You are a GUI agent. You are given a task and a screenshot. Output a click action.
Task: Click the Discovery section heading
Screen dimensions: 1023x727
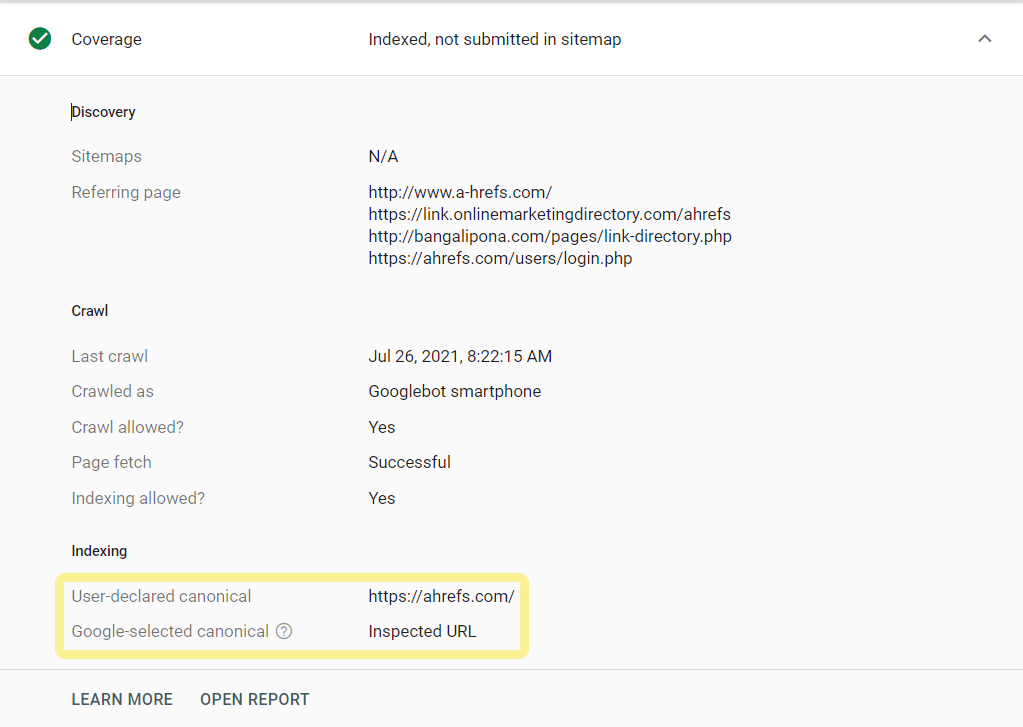pos(104,112)
